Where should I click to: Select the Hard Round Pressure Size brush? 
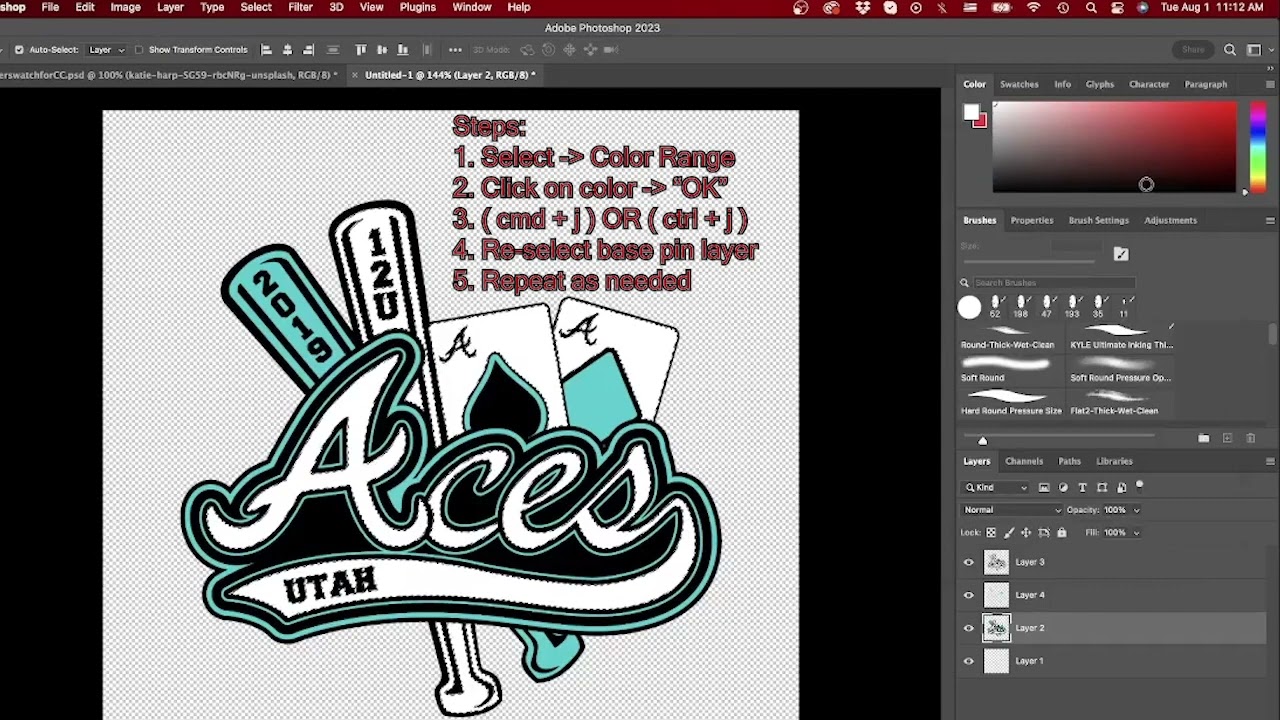tap(1010, 403)
